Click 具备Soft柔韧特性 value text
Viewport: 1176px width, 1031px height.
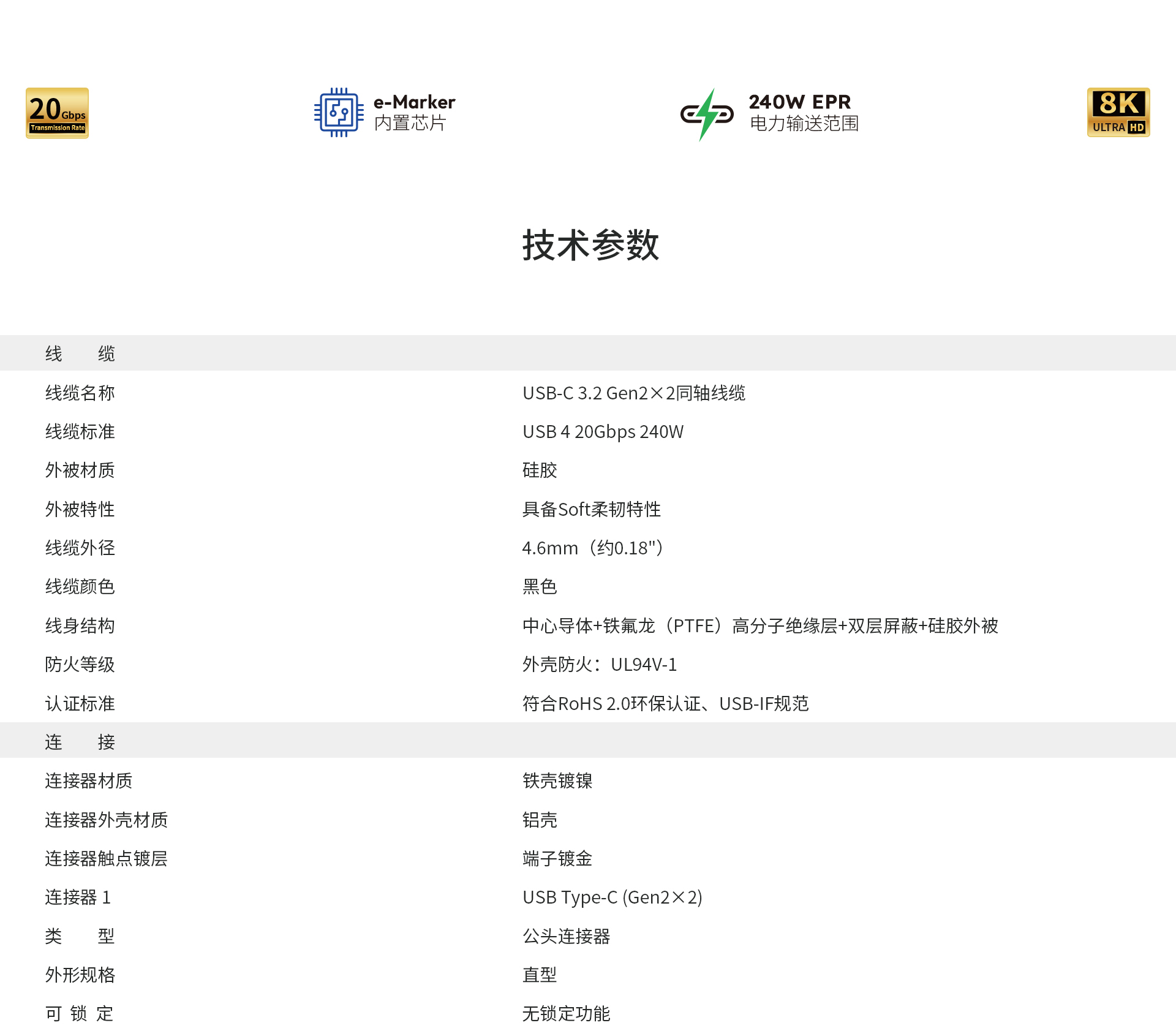click(x=591, y=510)
